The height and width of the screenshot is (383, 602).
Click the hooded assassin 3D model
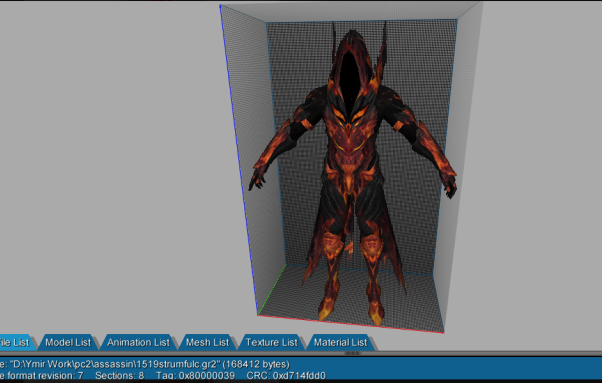[352, 173]
